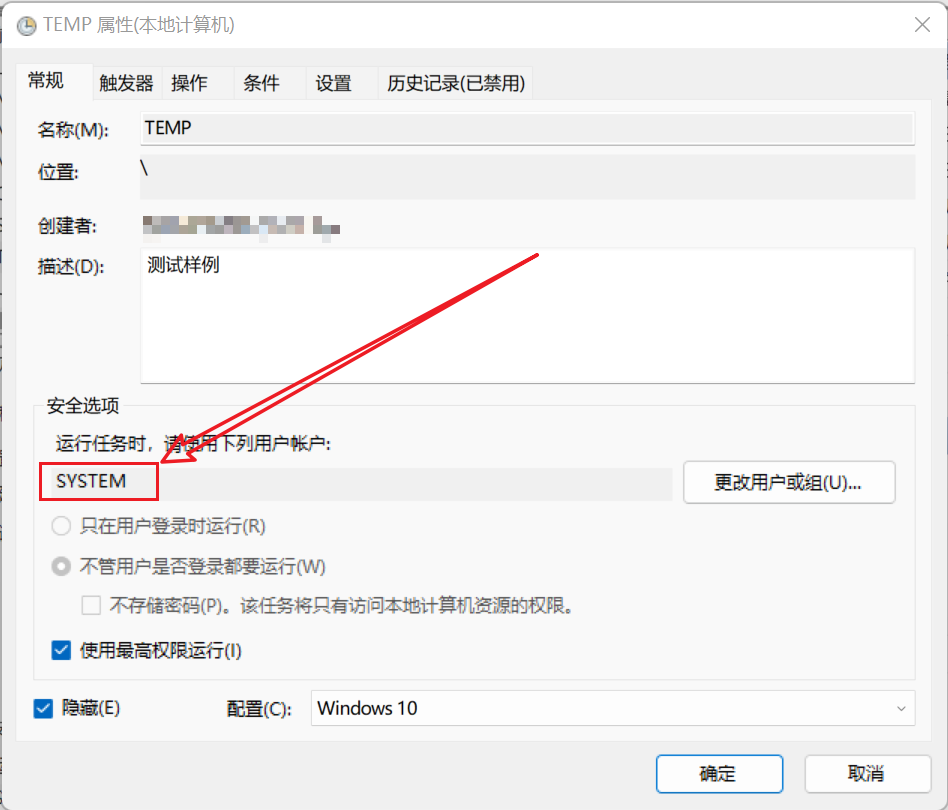Switch to the 常规 tab

(x=45, y=82)
